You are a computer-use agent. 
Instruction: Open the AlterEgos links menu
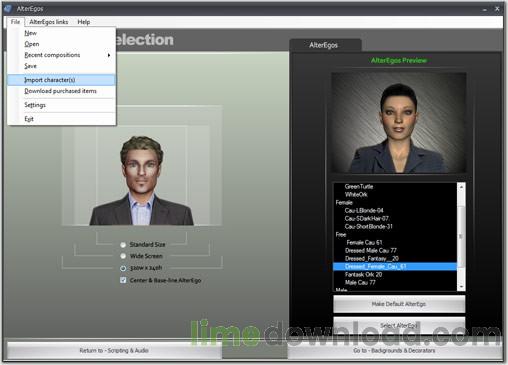pyautogui.click(x=49, y=22)
